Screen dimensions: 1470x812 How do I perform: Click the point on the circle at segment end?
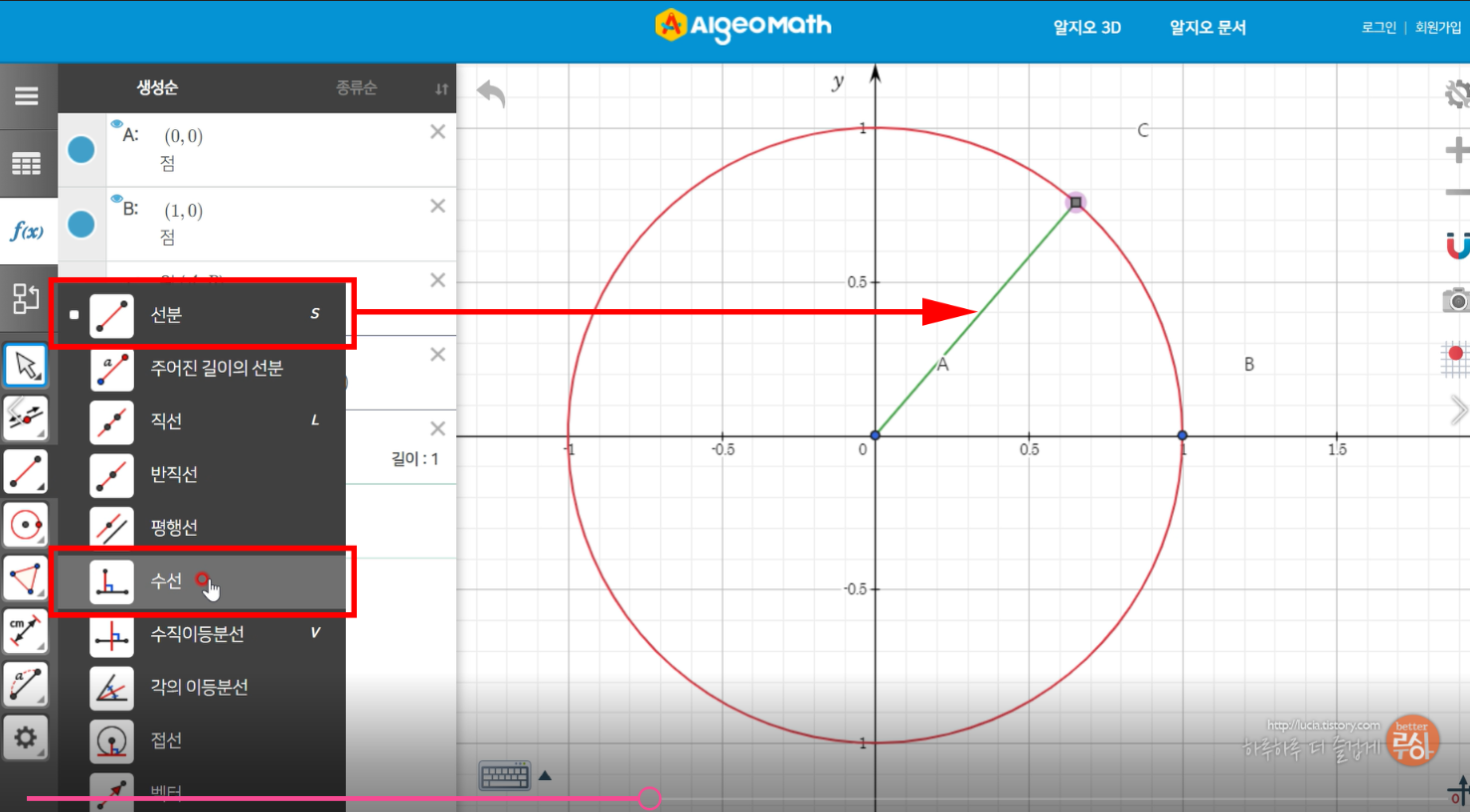pyautogui.click(x=1075, y=203)
